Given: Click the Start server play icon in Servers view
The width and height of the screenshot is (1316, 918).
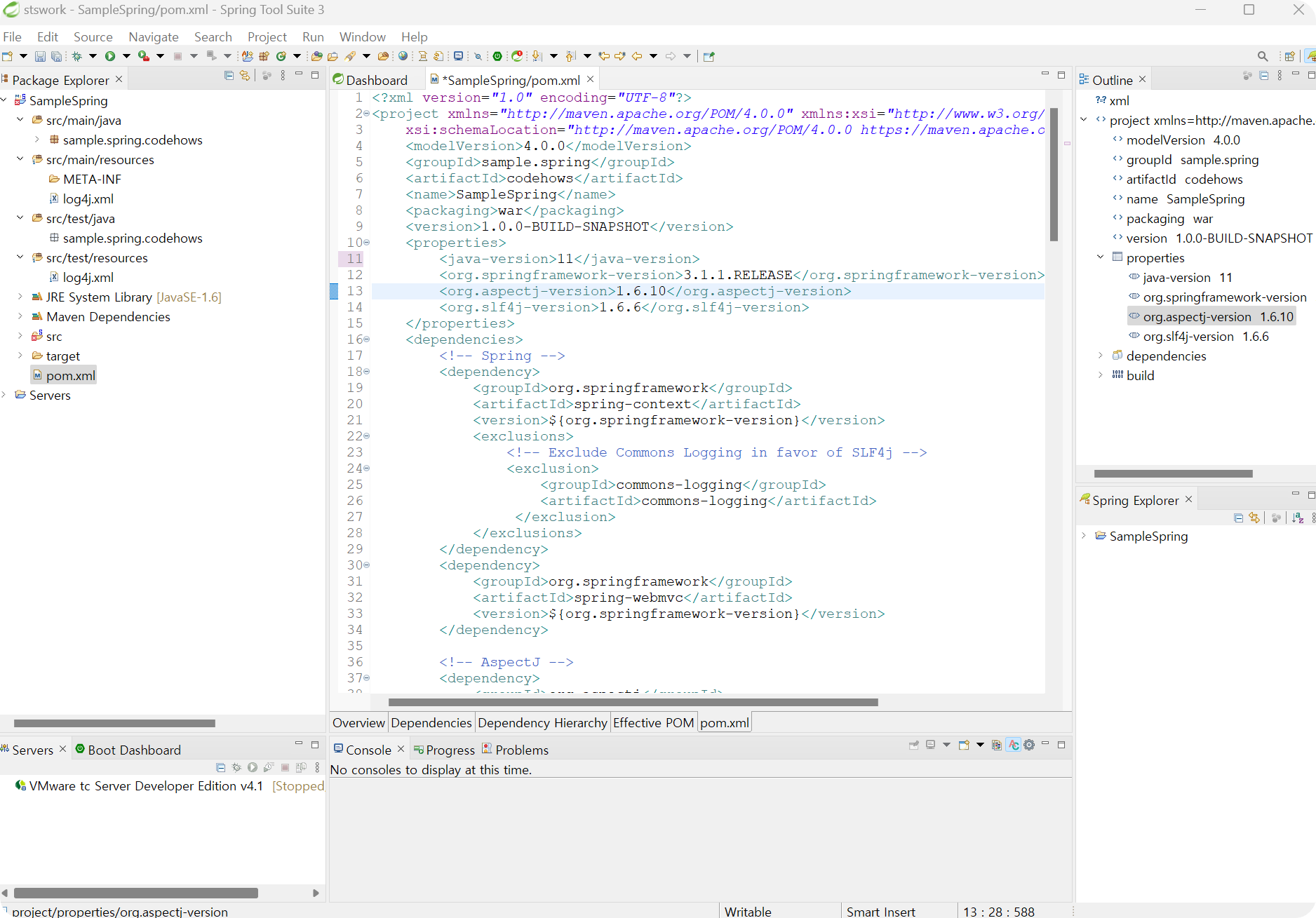Looking at the screenshot, I should pos(253,768).
